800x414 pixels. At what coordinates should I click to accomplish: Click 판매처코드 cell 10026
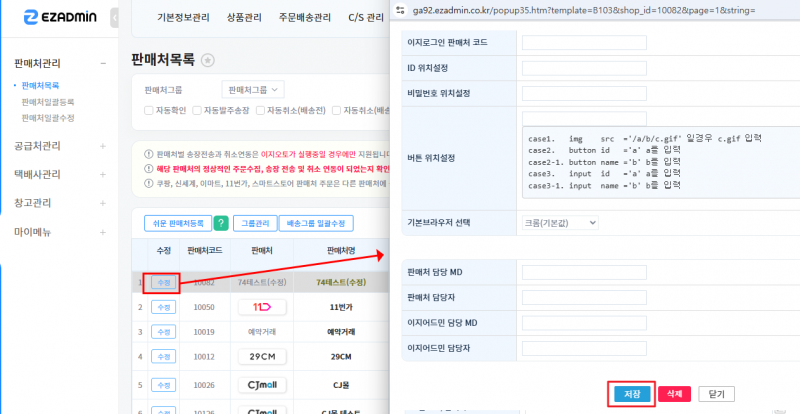click(x=204, y=385)
